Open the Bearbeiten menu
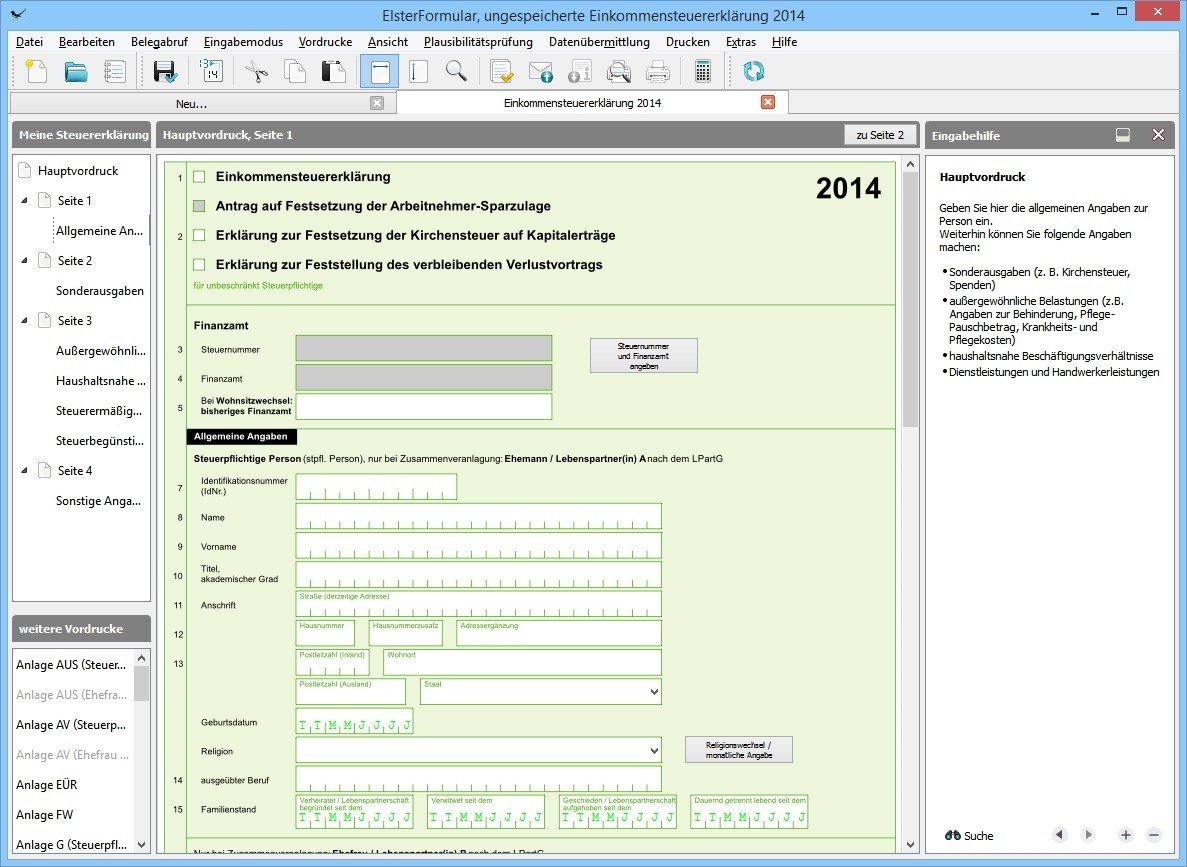The image size is (1187, 867). point(87,42)
